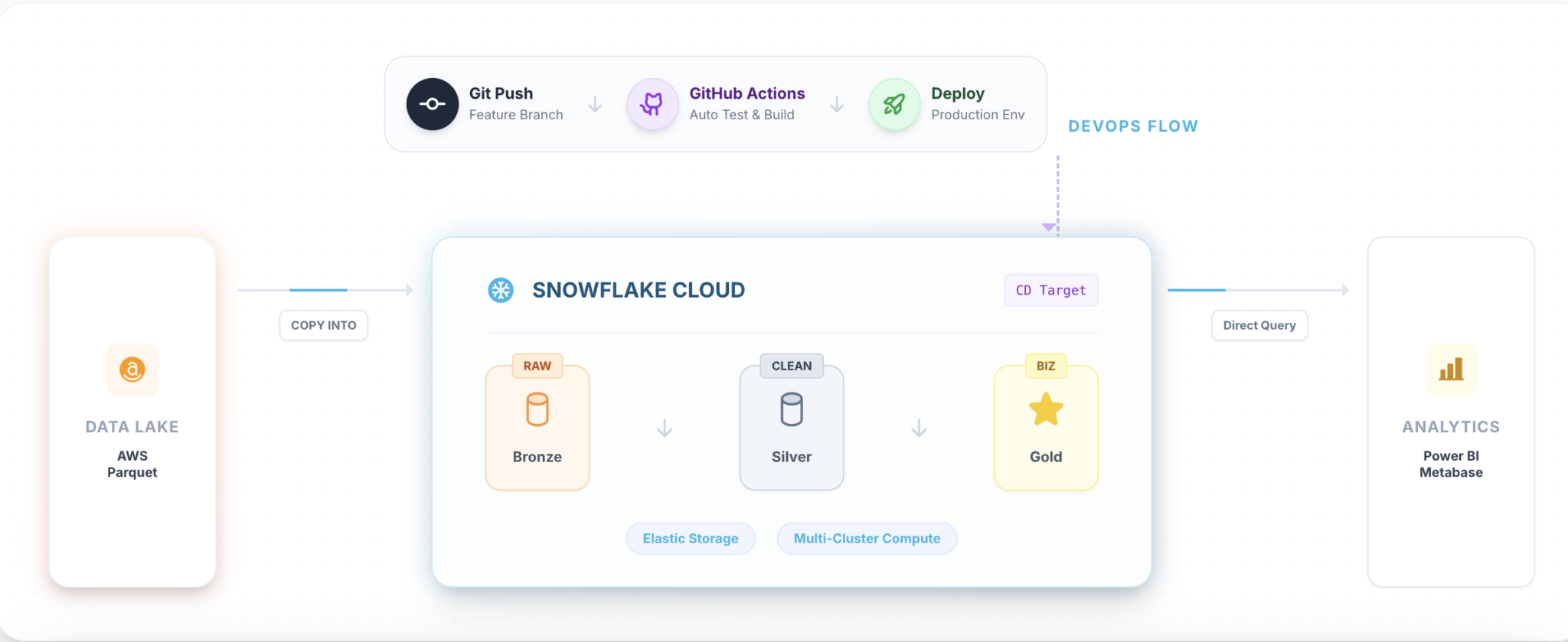Image resolution: width=1568 pixels, height=642 pixels.
Task: Click the Git Push commit icon
Action: pos(433,104)
